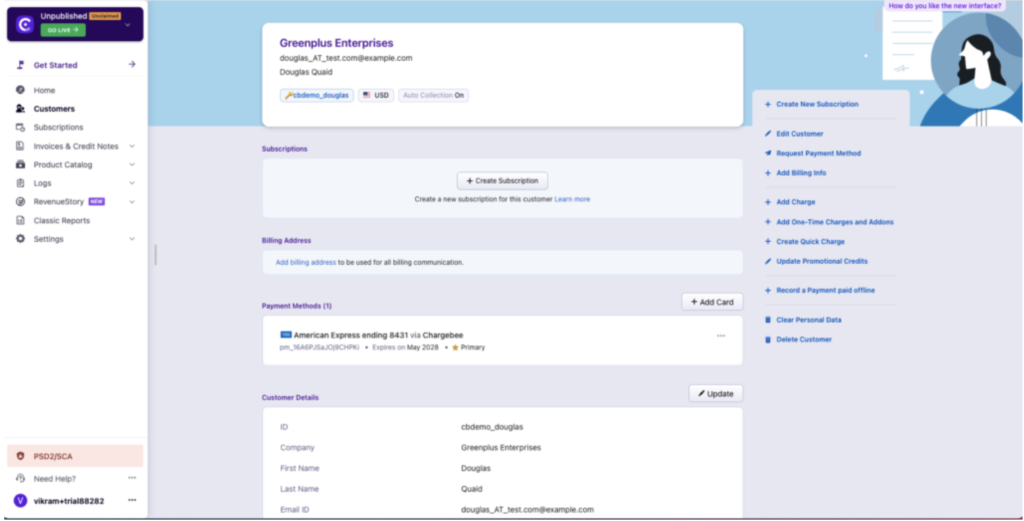This screenshot has width=1024, height=521.
Task: Click the Classic Reports icon
Action: point(20,221)
